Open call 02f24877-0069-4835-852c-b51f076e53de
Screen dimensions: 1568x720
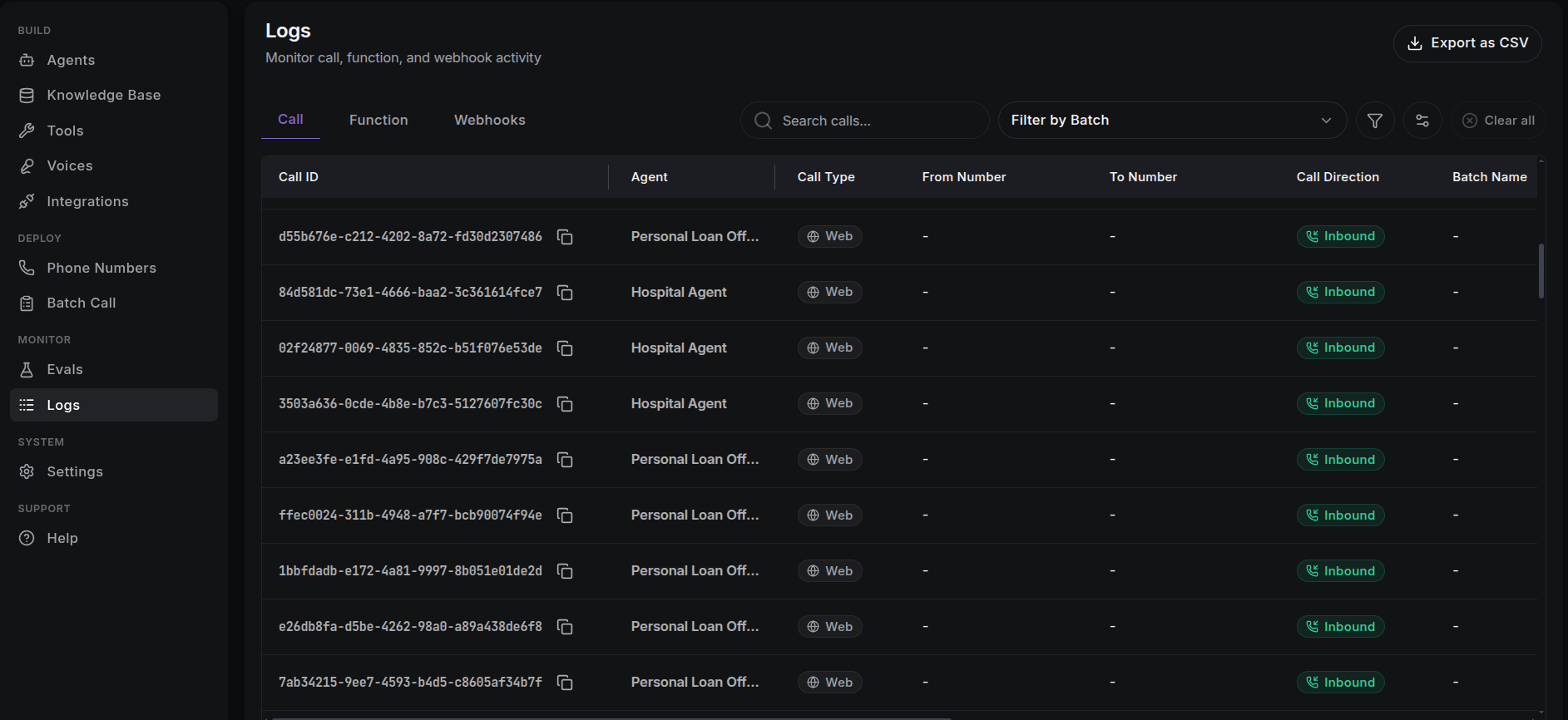click(410, 348)
